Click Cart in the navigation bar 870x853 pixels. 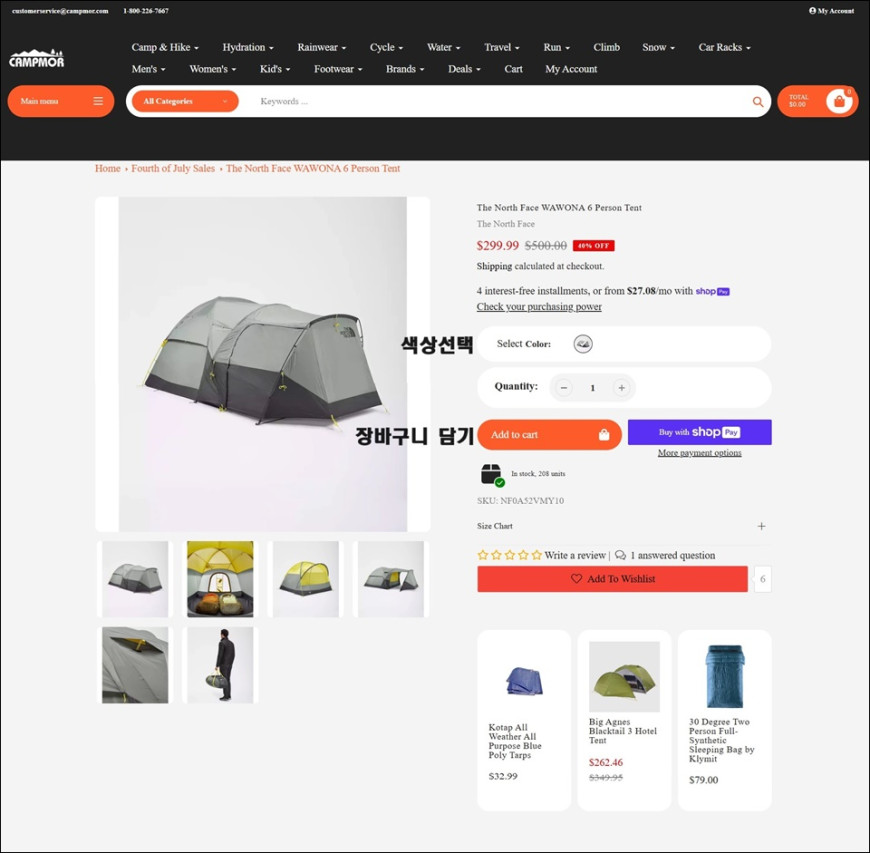point(513,69)
